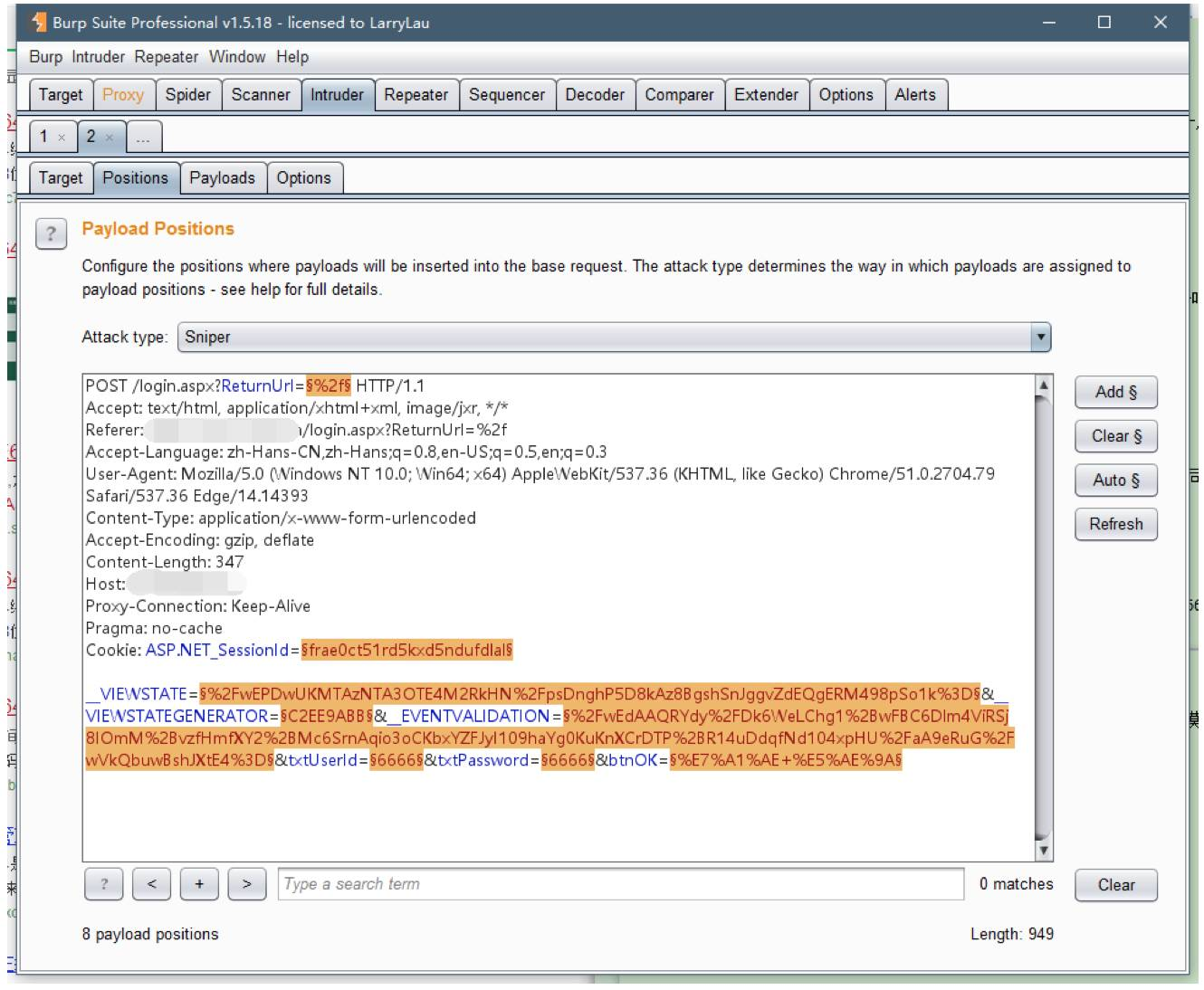Viewport: 1204px width, 990px height.
Task: Click the Content-Length: 347 header line
Action: (x=165, y=562)
